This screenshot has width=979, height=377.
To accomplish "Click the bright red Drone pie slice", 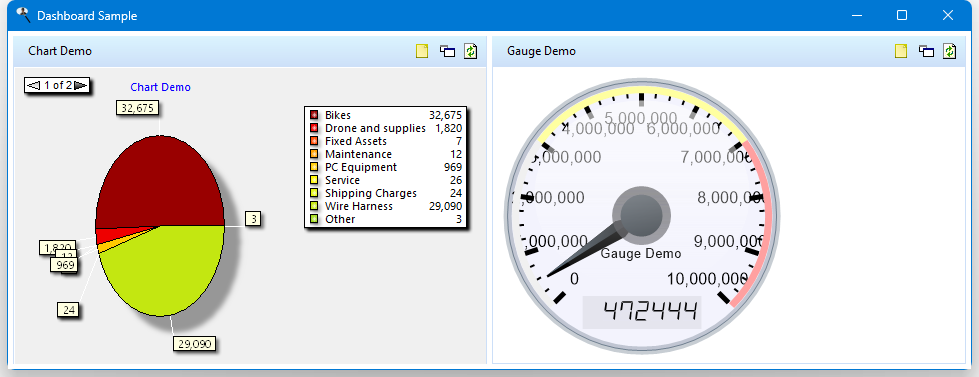I will [x=111, y=235].
